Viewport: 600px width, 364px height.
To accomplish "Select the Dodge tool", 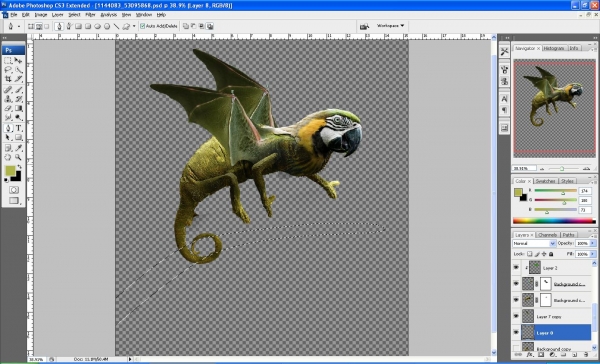I will (18, 118).
